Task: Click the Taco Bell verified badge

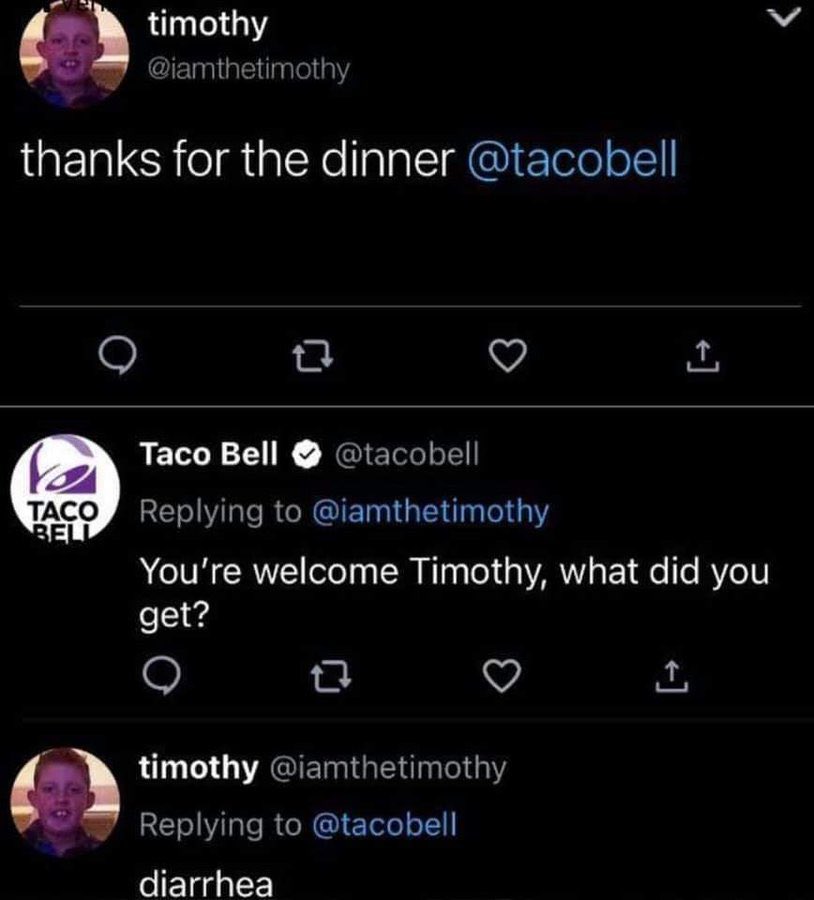Action: point(304,456)
